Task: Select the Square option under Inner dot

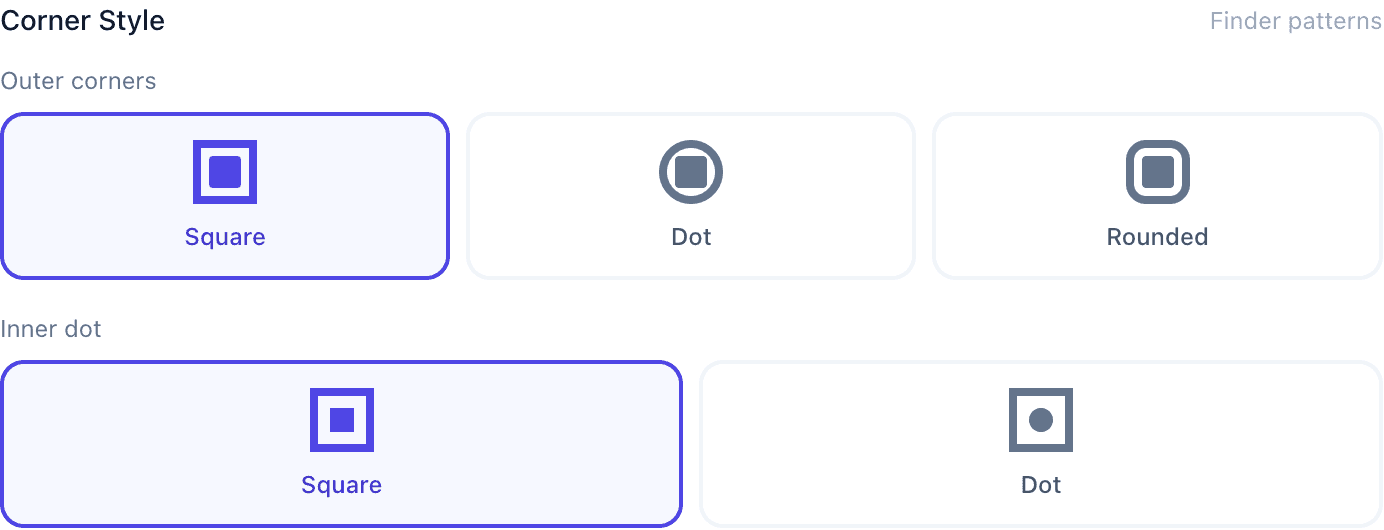Action: pyautogui.click(x=342, y=444)
